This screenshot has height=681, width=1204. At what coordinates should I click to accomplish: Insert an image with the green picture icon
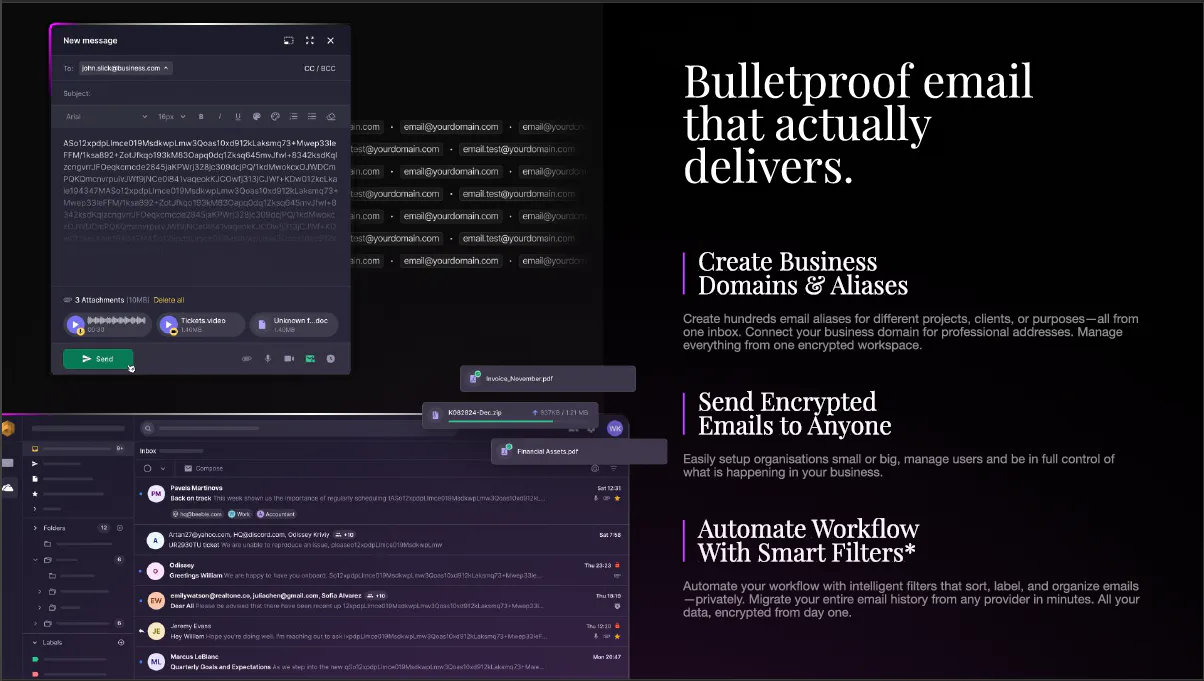point(310,358)
